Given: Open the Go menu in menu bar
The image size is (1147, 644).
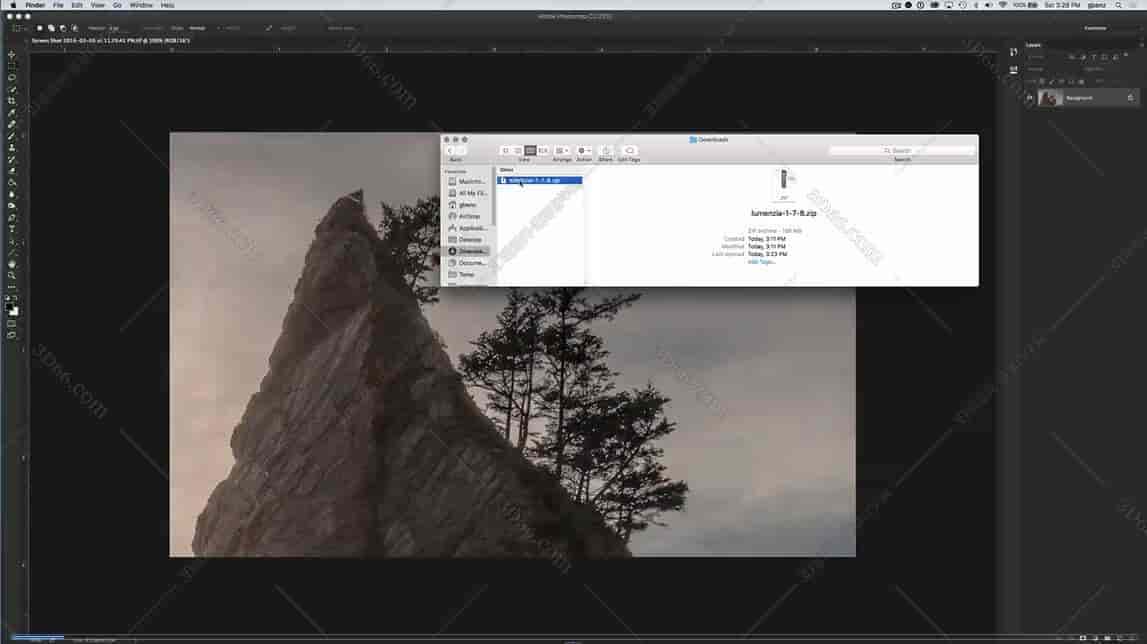Looking at the screenshot, I should 117,5.
